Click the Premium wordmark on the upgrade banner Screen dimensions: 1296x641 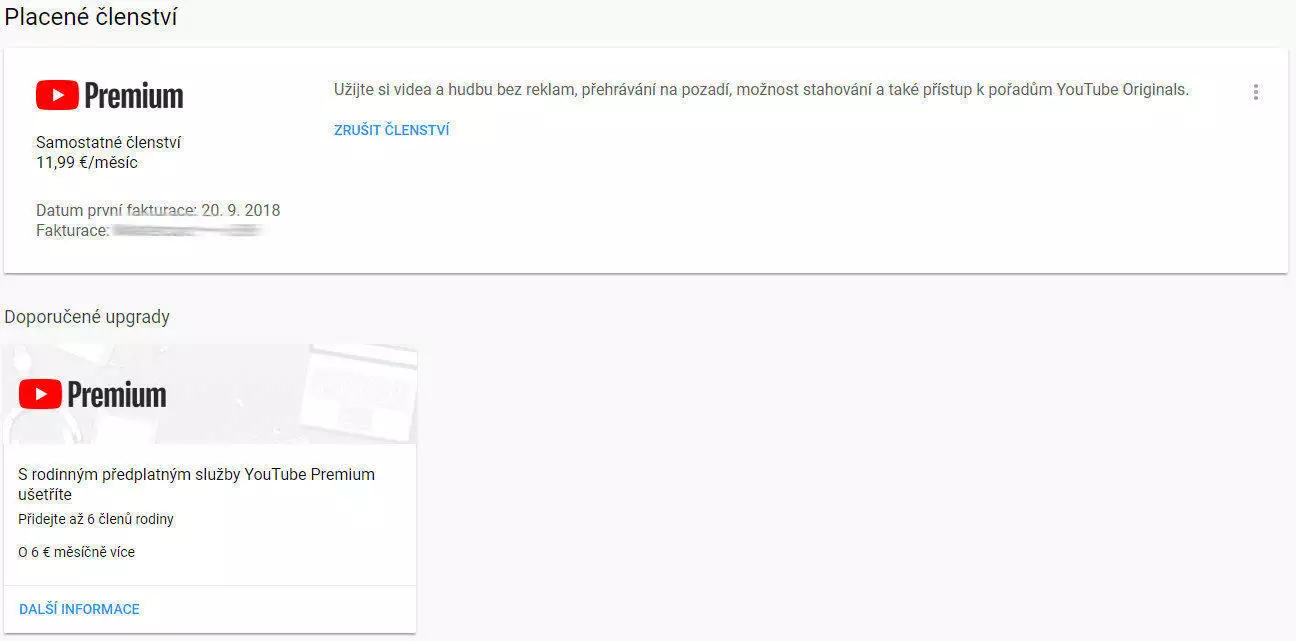(x=117, y=395)
